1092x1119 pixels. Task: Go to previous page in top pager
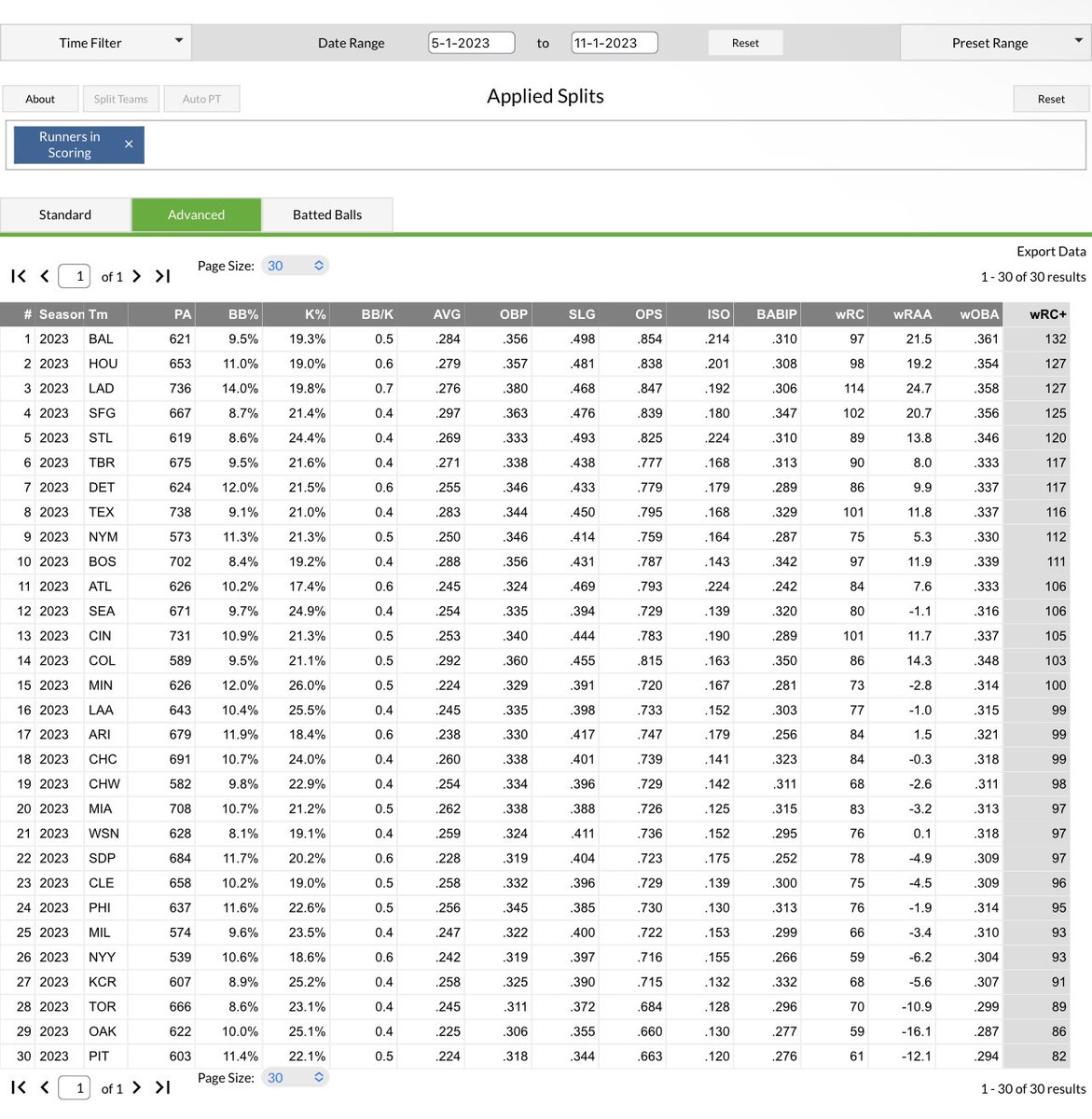tap(44, 276)
